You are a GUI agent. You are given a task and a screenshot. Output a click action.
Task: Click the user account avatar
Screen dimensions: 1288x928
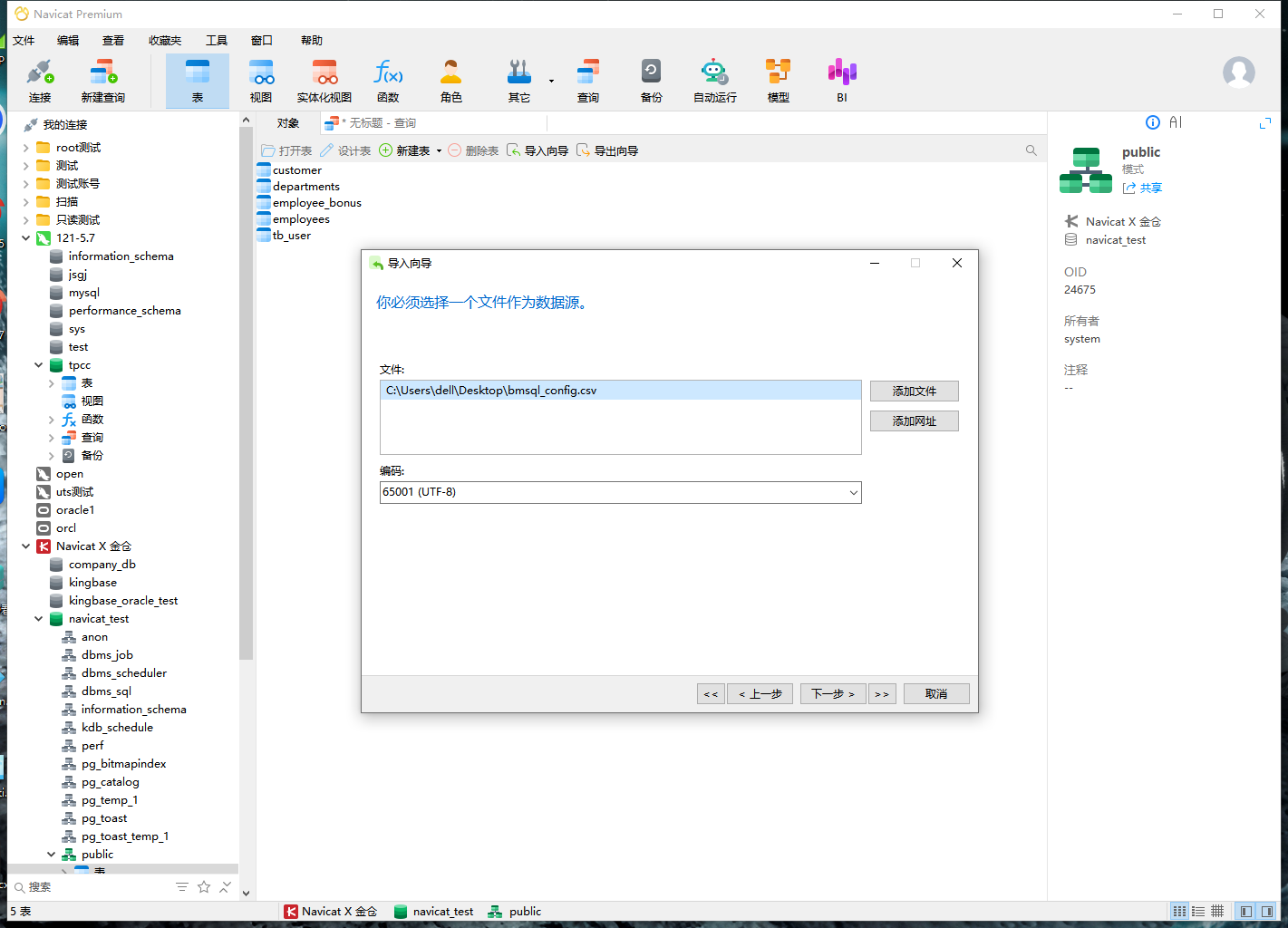tap(1239, 72)
